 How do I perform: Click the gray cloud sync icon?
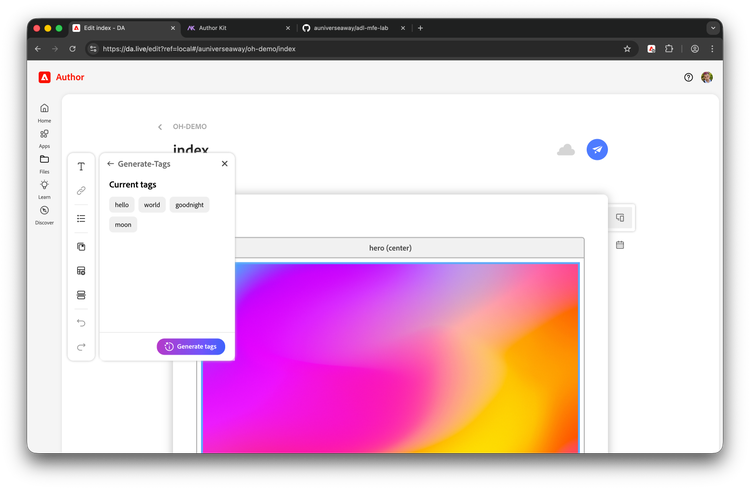[566, 150]
